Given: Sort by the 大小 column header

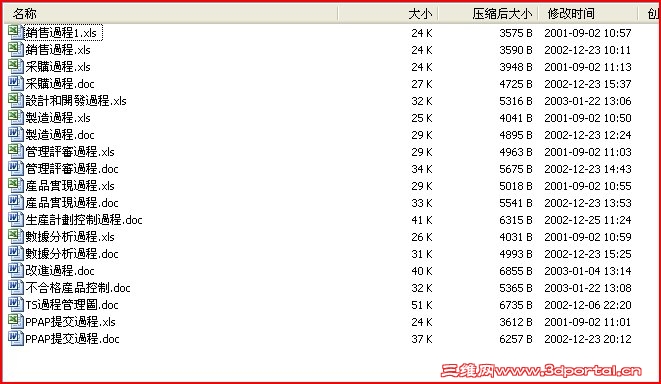Looking at the screenshot, I should point(388,13).
